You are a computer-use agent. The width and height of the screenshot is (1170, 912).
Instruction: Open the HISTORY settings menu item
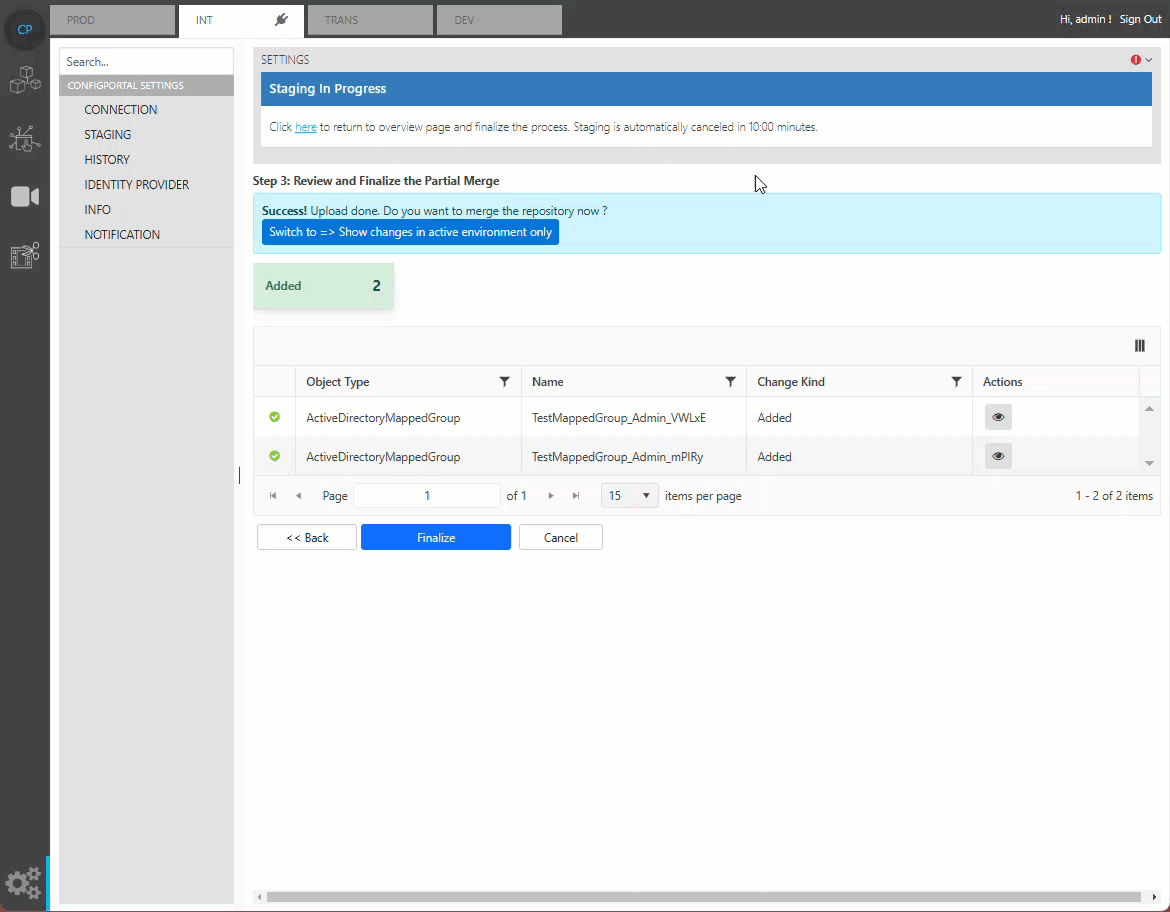tap(107, 160)
